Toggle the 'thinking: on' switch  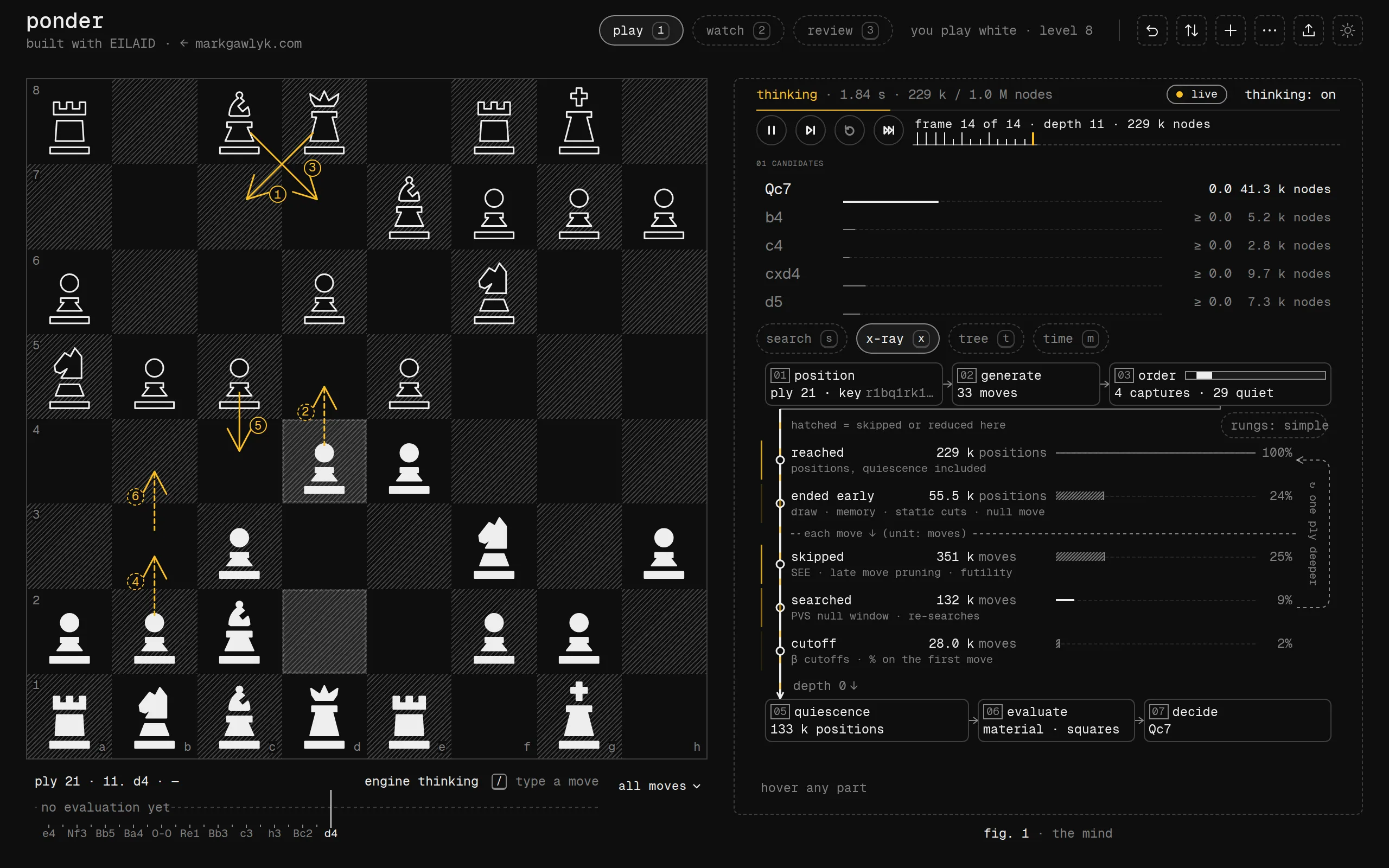[1290, 94]
